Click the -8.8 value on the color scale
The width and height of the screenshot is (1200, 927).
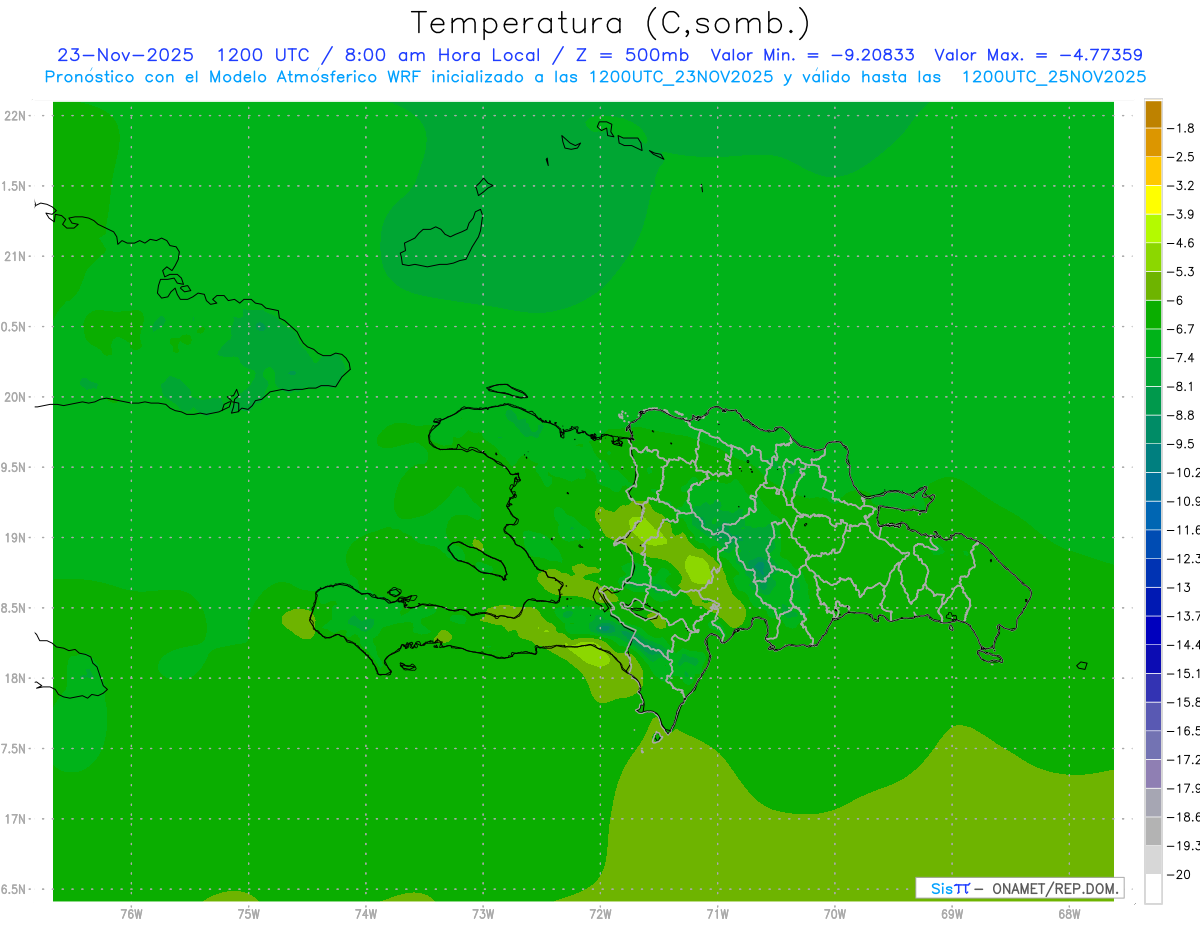point(1181,415)
